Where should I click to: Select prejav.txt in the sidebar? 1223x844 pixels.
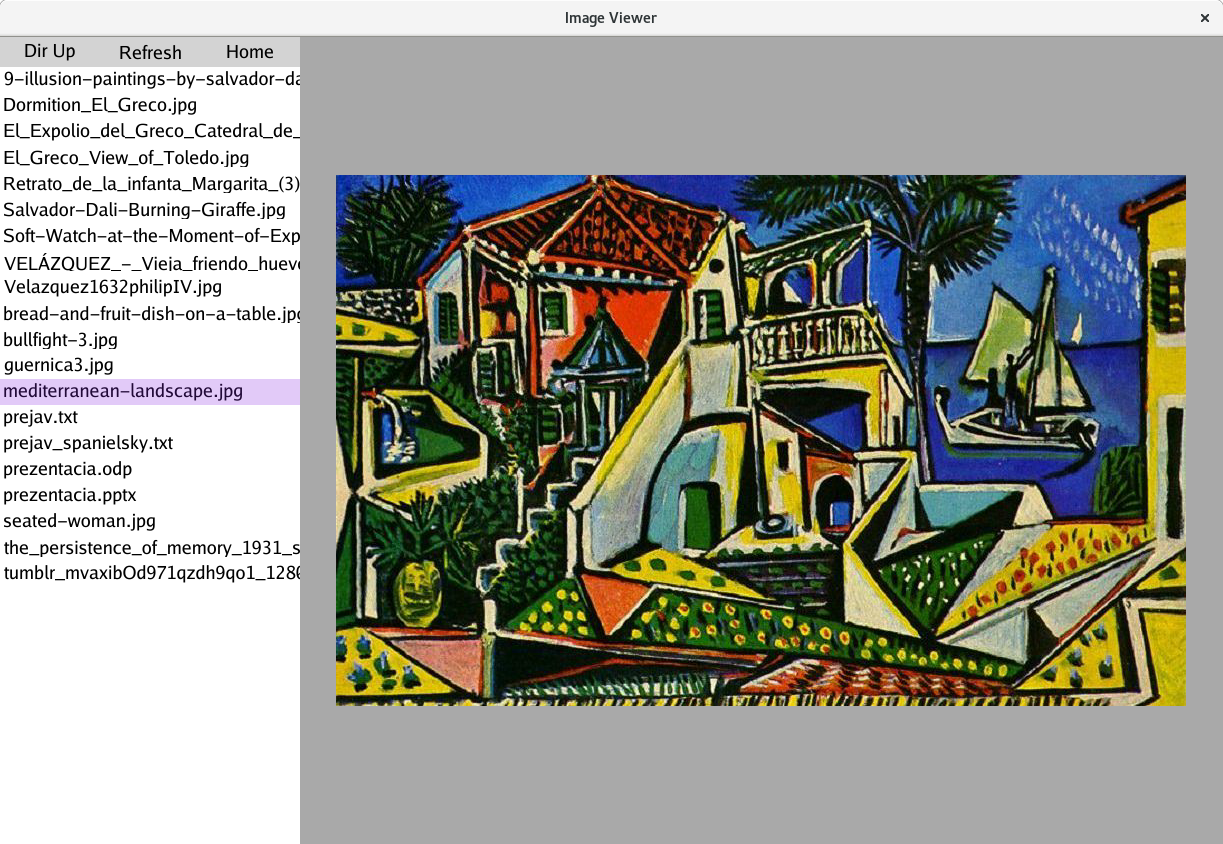point(40,417)
